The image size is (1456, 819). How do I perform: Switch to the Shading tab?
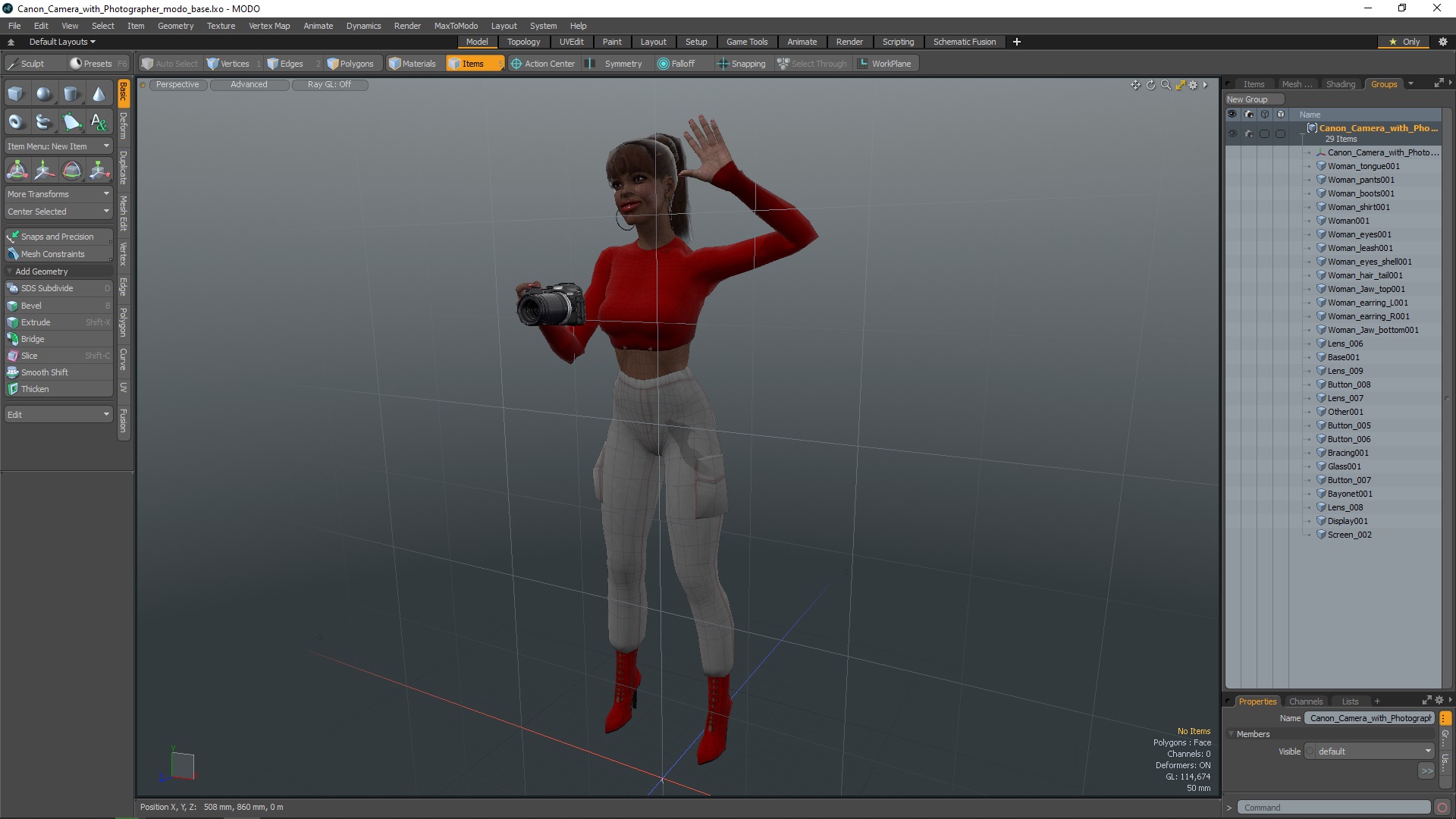pos(1340,84)
